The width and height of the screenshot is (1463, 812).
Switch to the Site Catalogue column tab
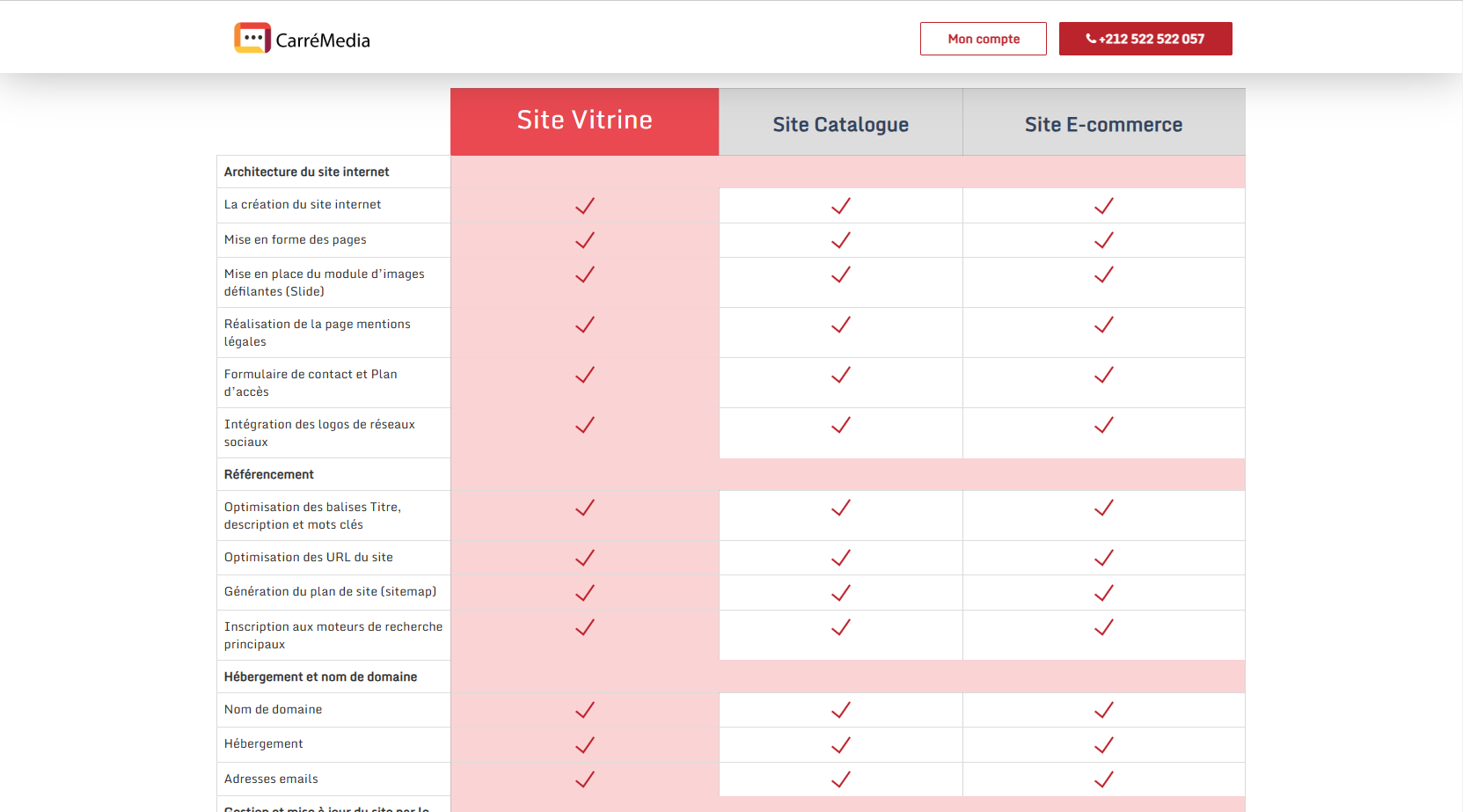pyautogui.click(x=840, y=124)
